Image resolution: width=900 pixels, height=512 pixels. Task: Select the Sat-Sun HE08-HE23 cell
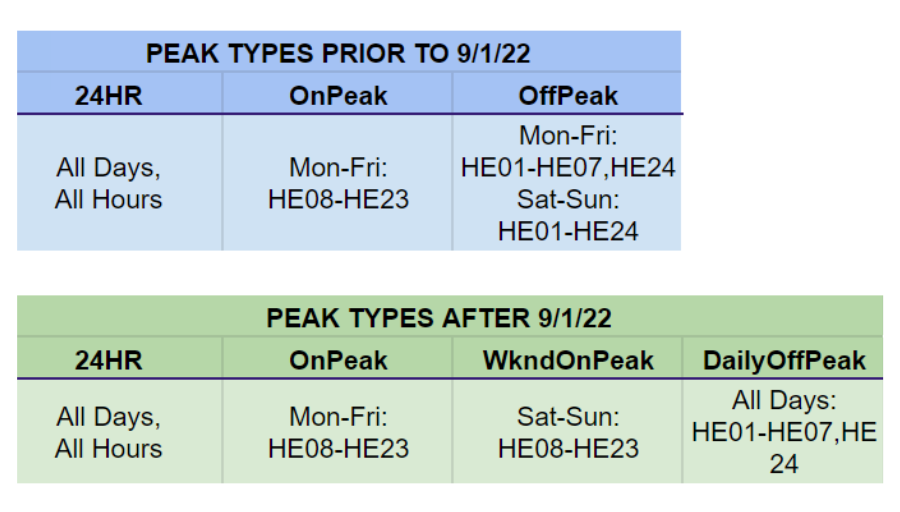pyautogui.click(x=568, y=432)
